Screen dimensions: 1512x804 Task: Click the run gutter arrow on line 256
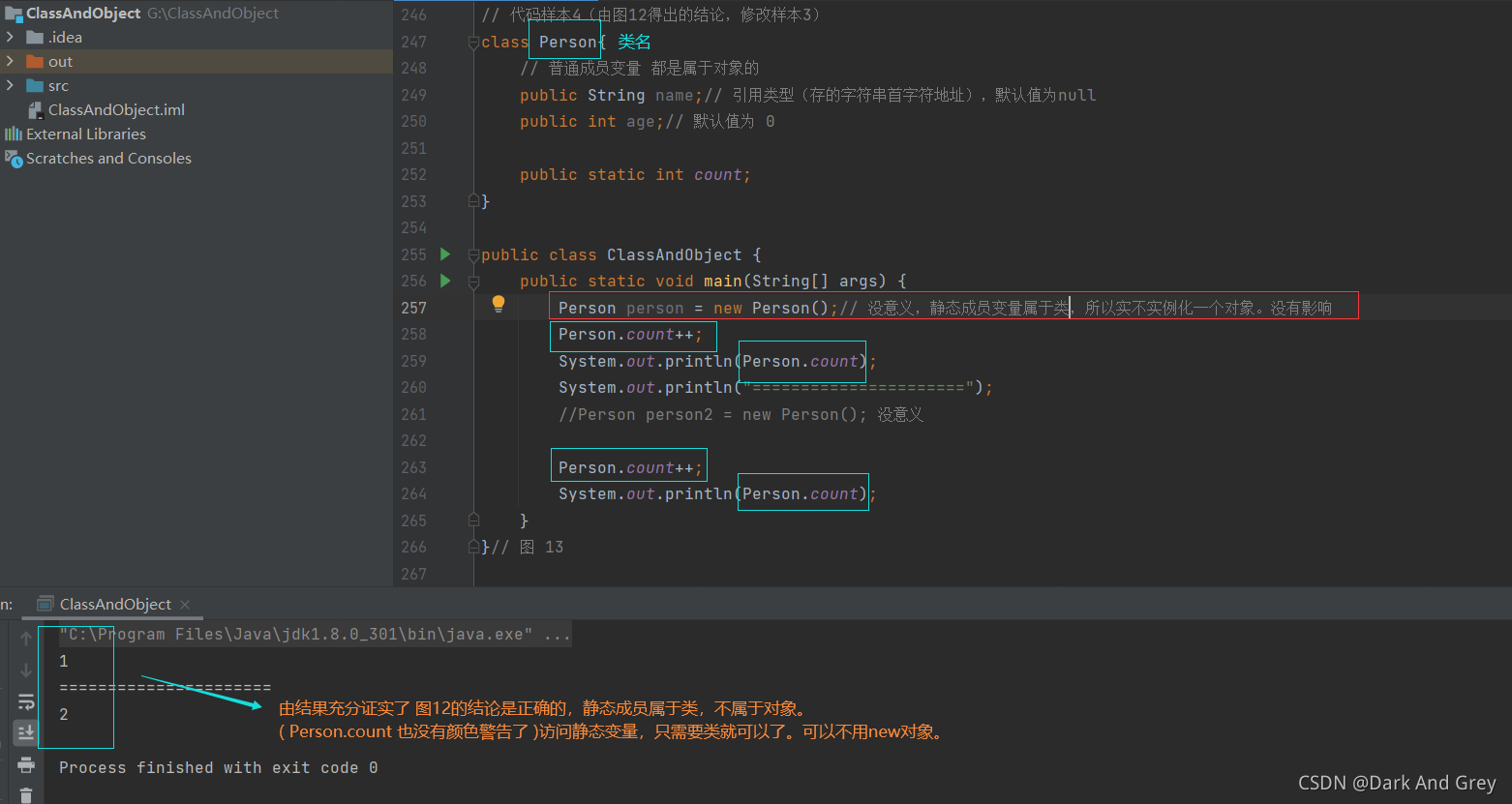[445, 281]
